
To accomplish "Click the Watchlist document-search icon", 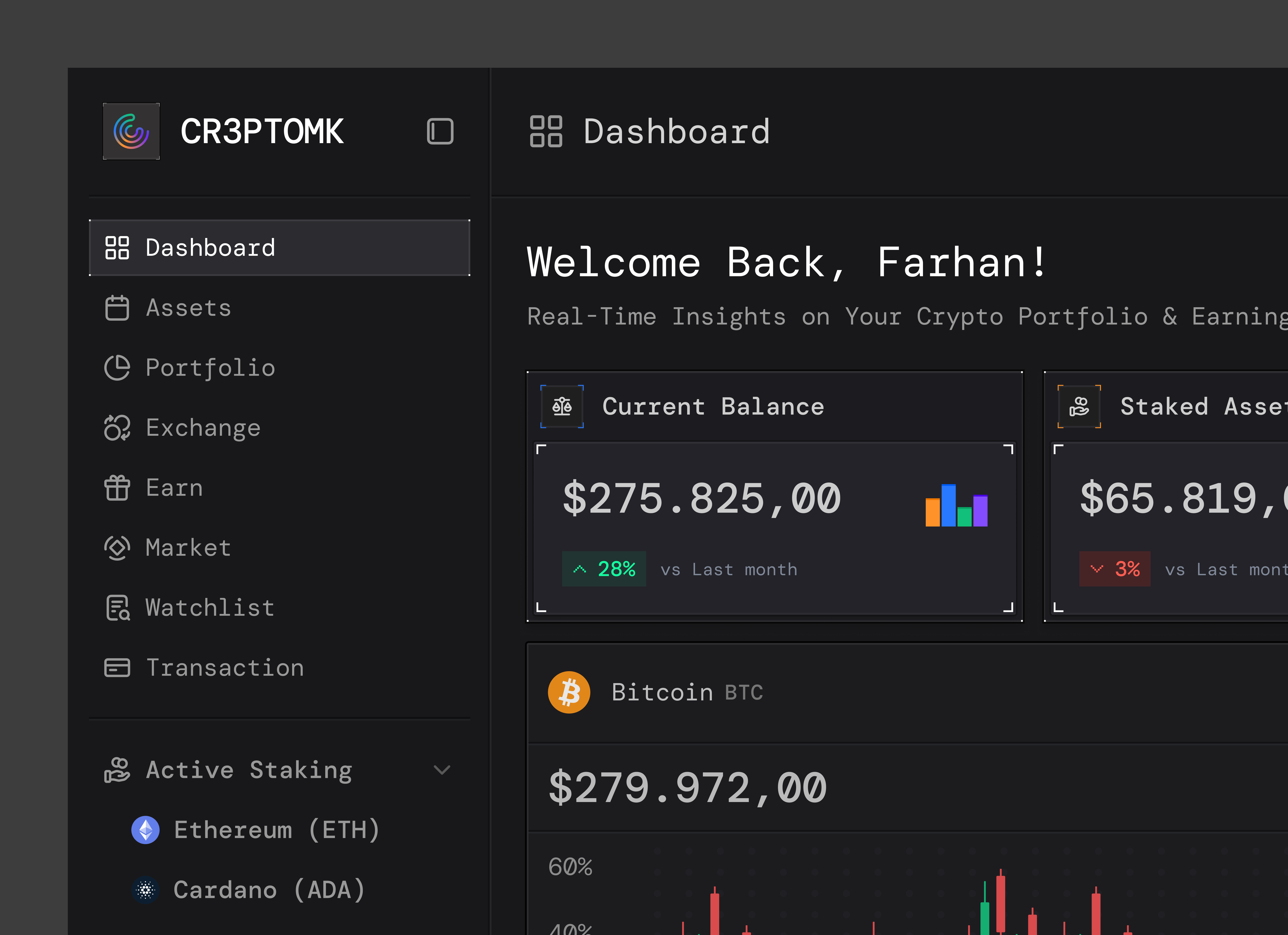I will point(118,607).
